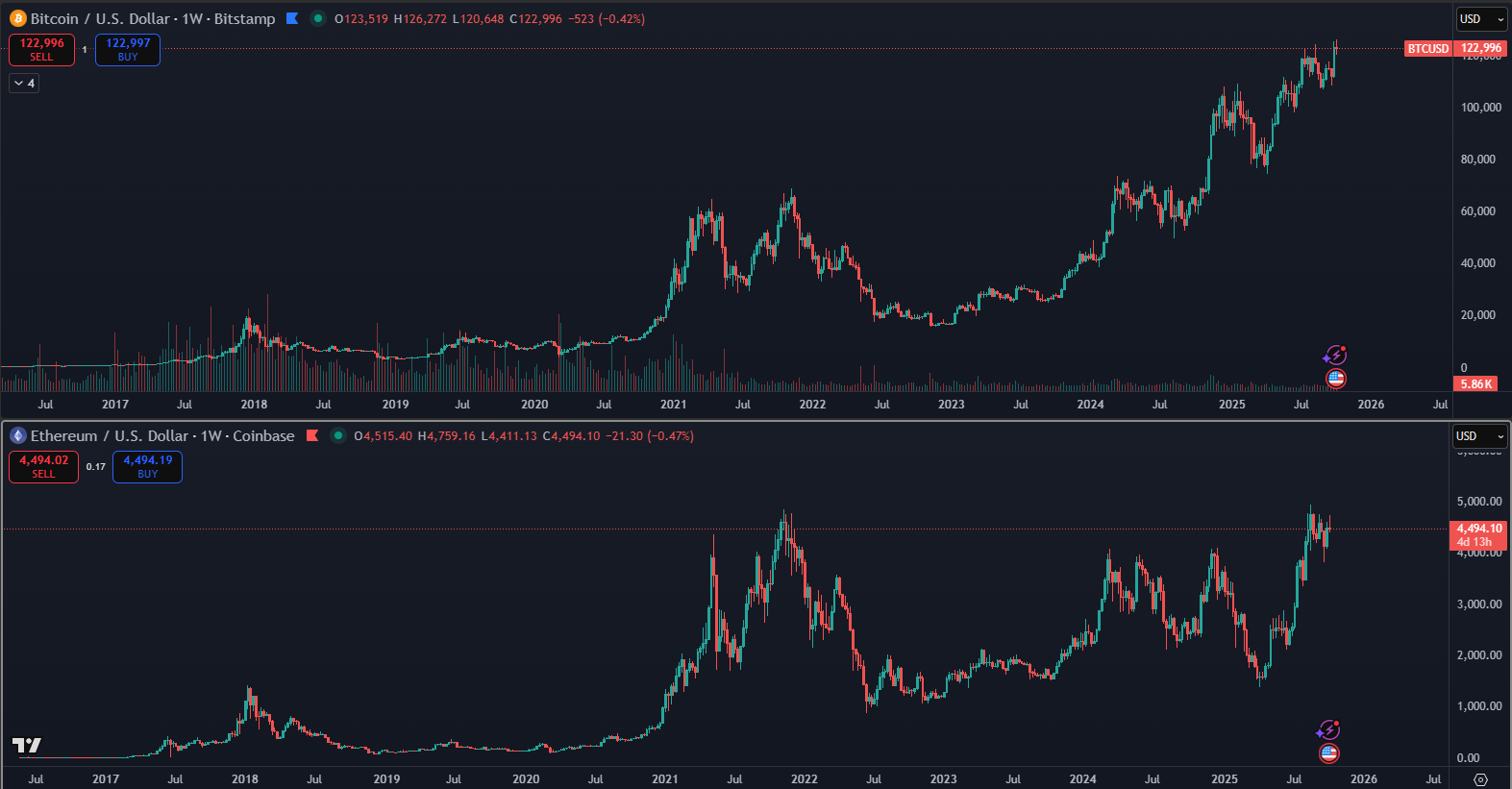Click the Ethereum market status green dot
1512x789 pixels.
click(338, 435)
